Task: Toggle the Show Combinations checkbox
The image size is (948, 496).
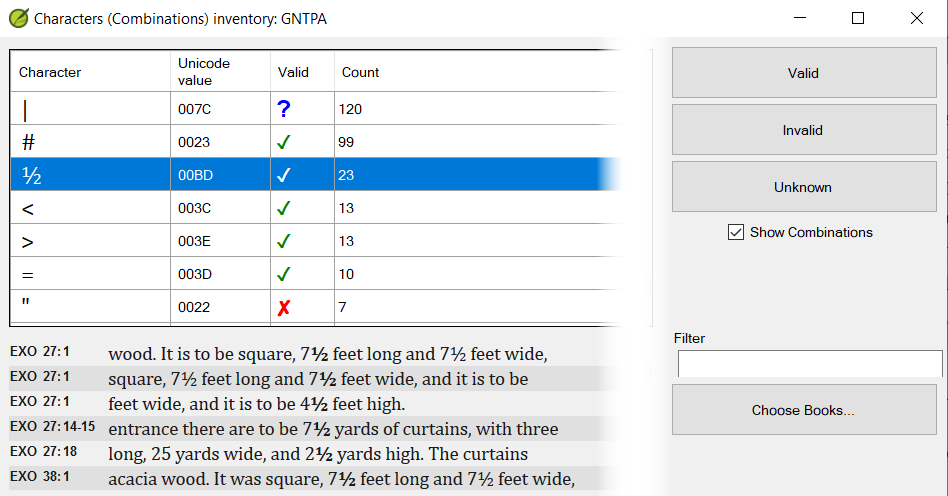Action: (x=736, y=232)
